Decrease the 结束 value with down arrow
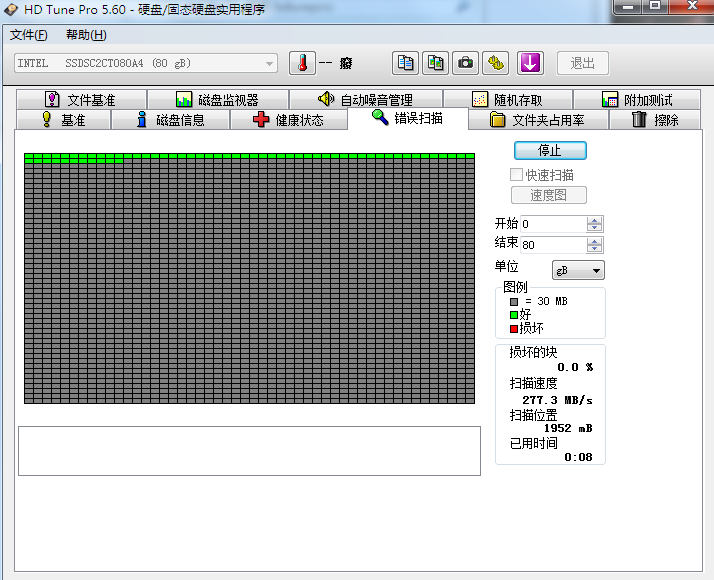 pos(594,249)
